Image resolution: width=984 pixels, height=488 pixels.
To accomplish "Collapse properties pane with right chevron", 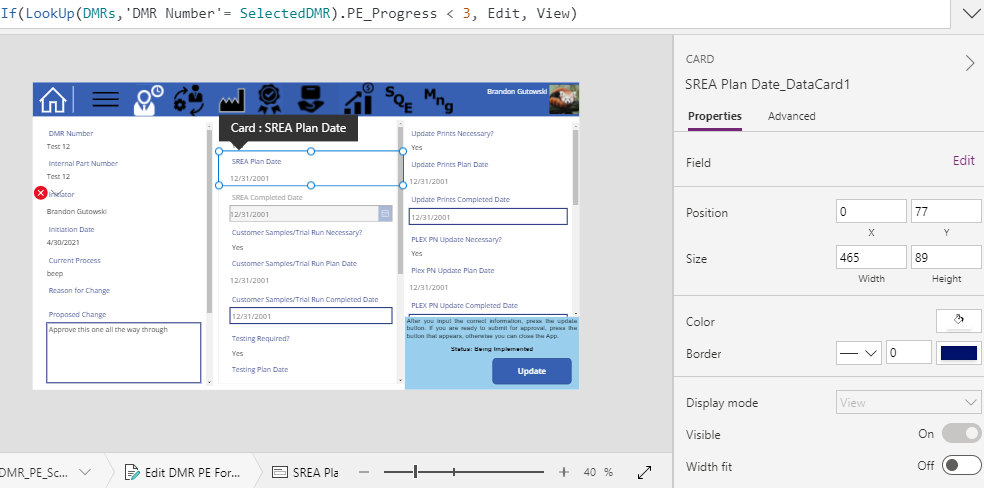I will coord(970,63).
